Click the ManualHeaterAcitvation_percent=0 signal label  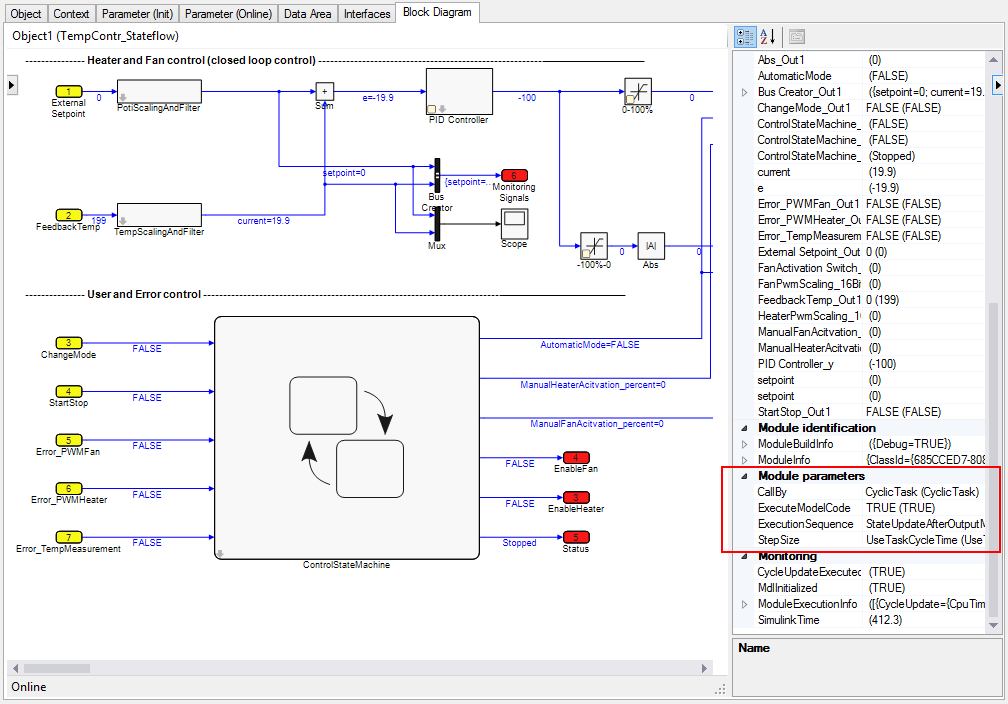[x=593, y=384]
